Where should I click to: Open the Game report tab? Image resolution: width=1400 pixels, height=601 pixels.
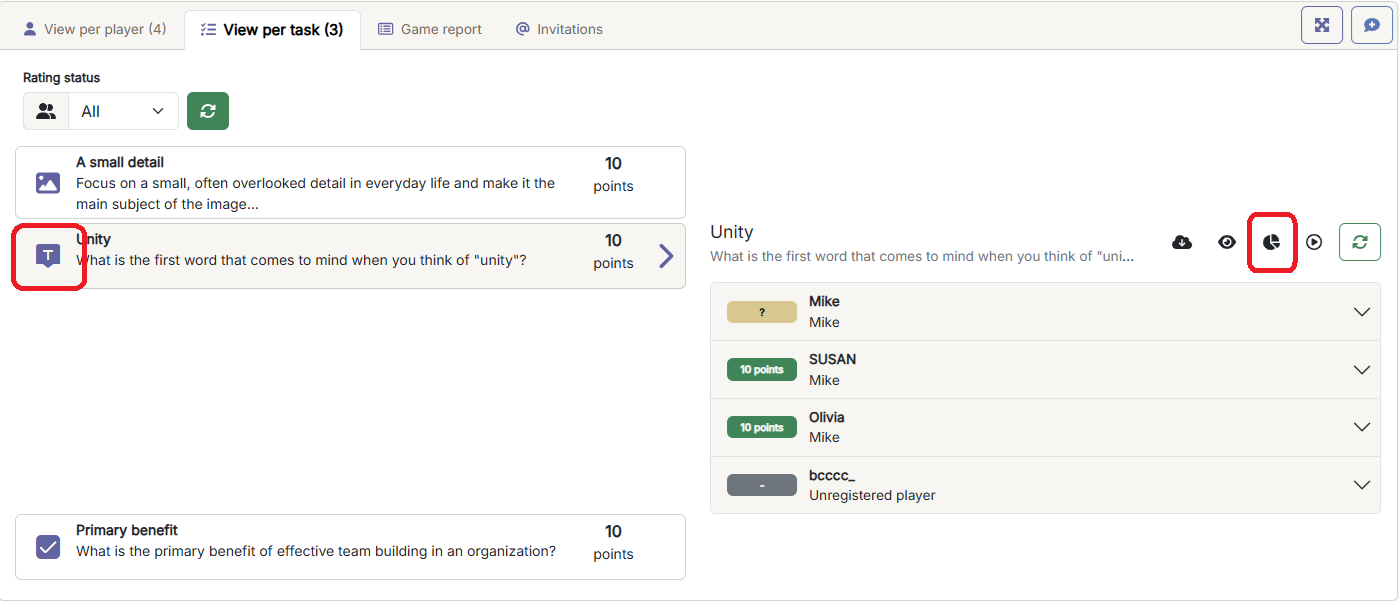click(x=430, y=29)
